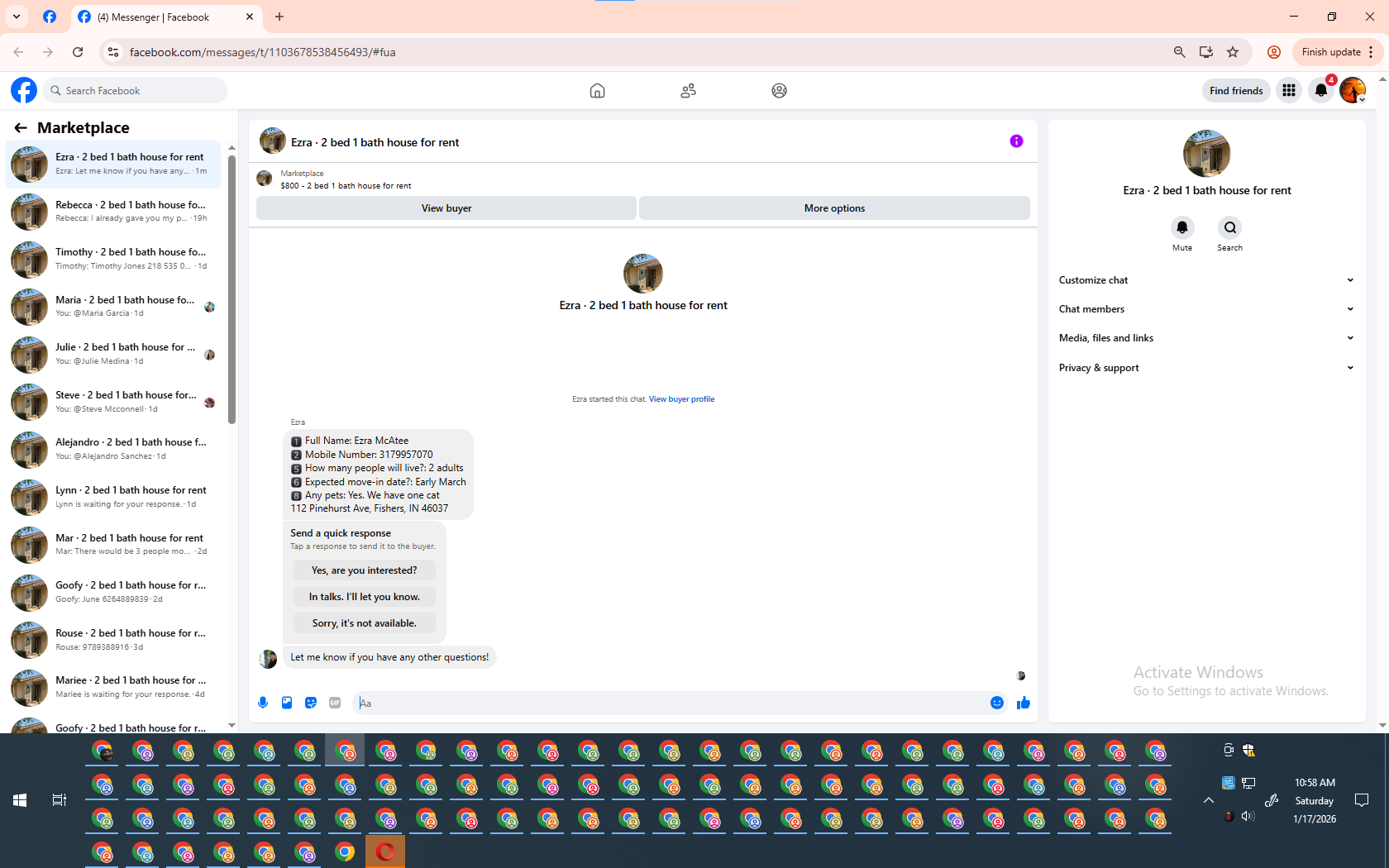1389x868 pixels.
Task: Click the Chrome address bar URL
Action: [262, 52]
